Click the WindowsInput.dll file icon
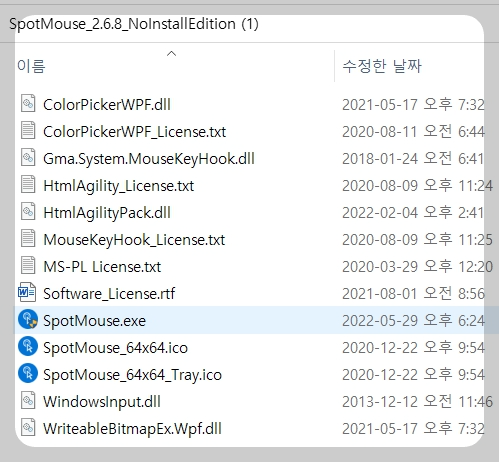 tap(28, 400)
